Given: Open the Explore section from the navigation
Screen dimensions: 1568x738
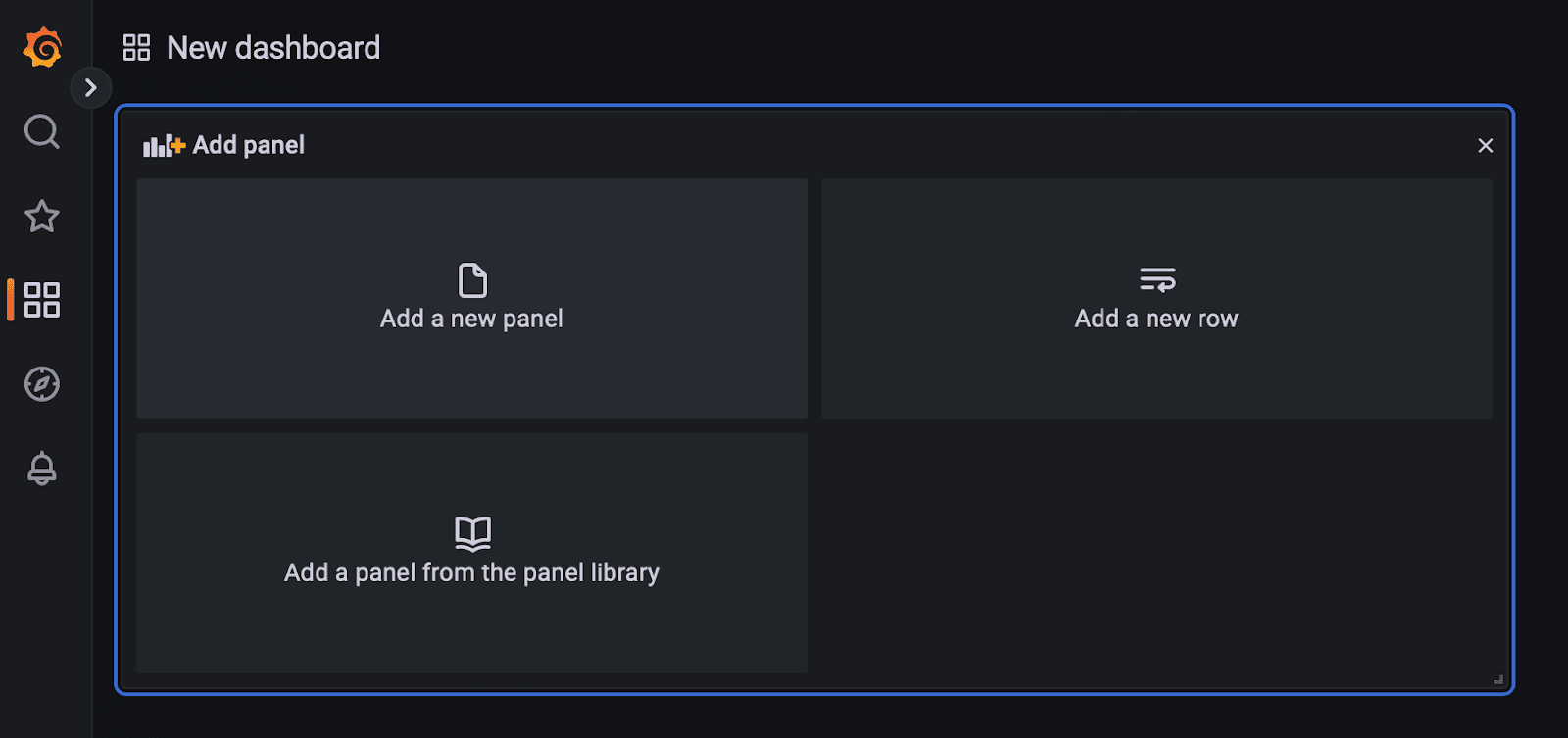Looking at the screenshot, I should [x=41, y=385].
